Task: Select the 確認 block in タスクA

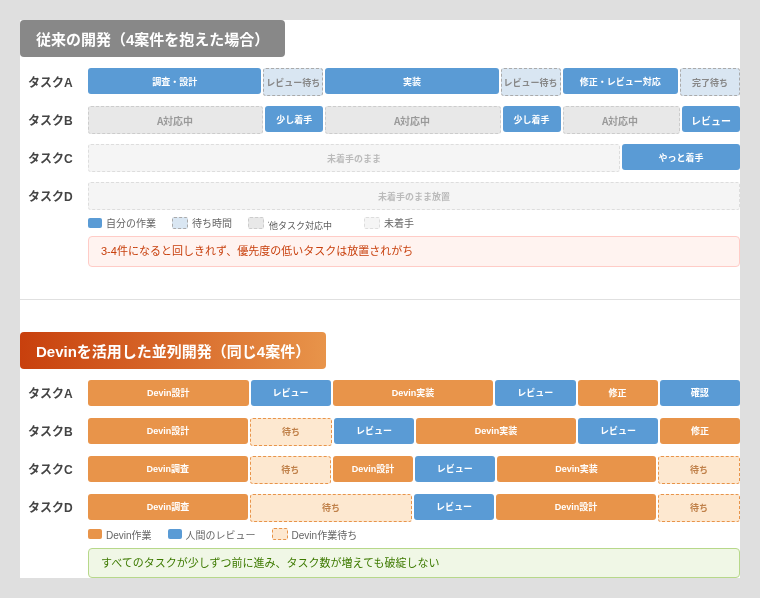Action: tap(700, 393)
